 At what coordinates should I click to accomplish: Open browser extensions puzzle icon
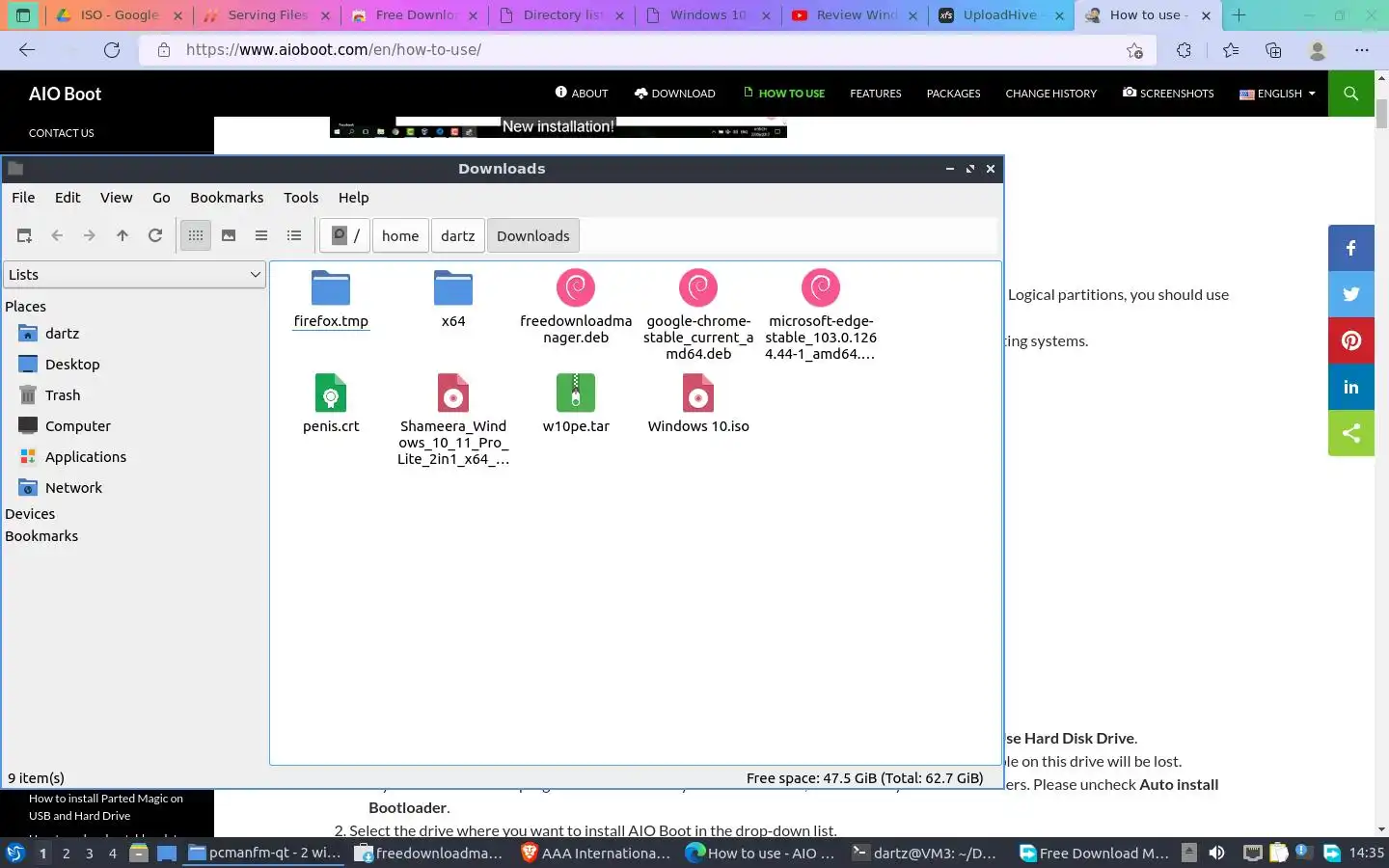pyautogui.click(x=1184, y=50)
